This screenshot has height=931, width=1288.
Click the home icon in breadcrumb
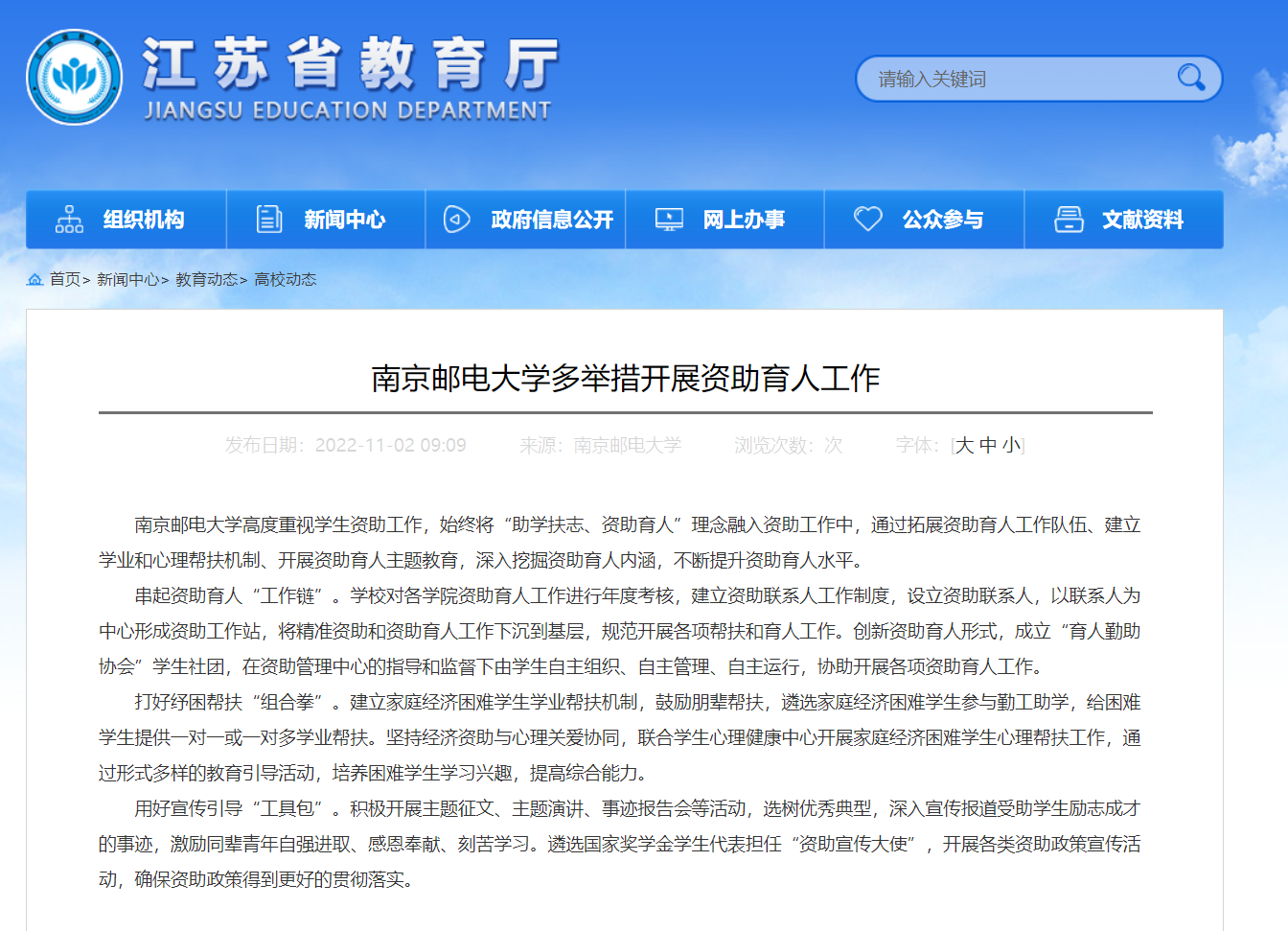click(35, 279)
